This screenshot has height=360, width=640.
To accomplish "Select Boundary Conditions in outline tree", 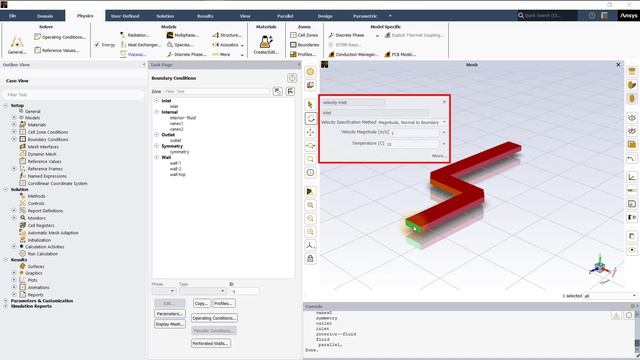I will tap(48, 139).
